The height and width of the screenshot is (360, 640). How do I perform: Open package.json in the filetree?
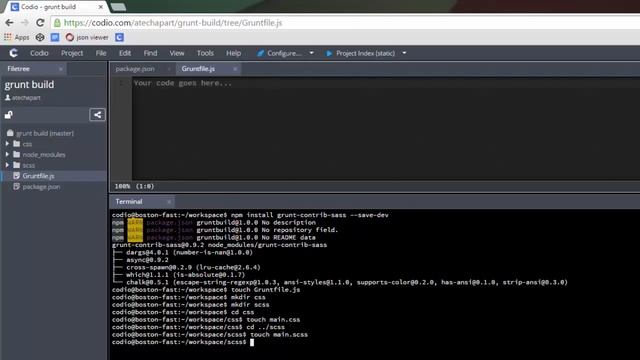coord(41,187)
